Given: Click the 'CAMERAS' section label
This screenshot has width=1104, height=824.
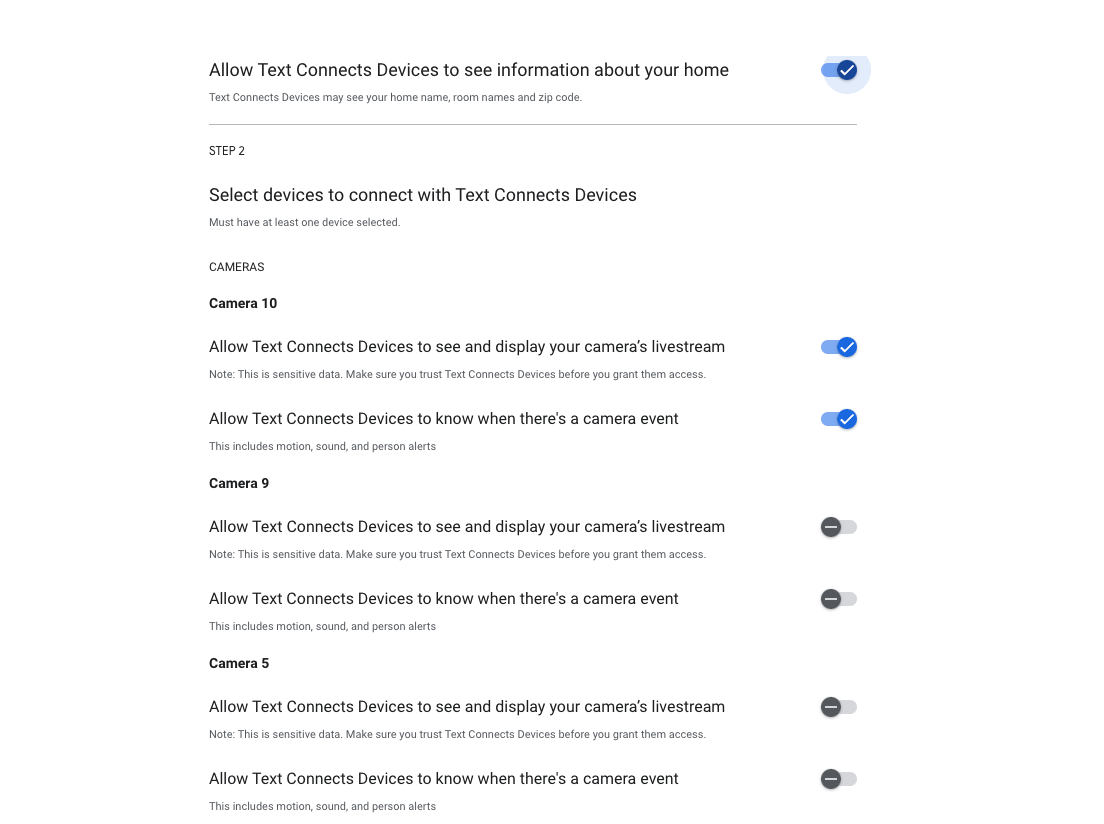Looking at the screenshot, I should pos(236,267).
